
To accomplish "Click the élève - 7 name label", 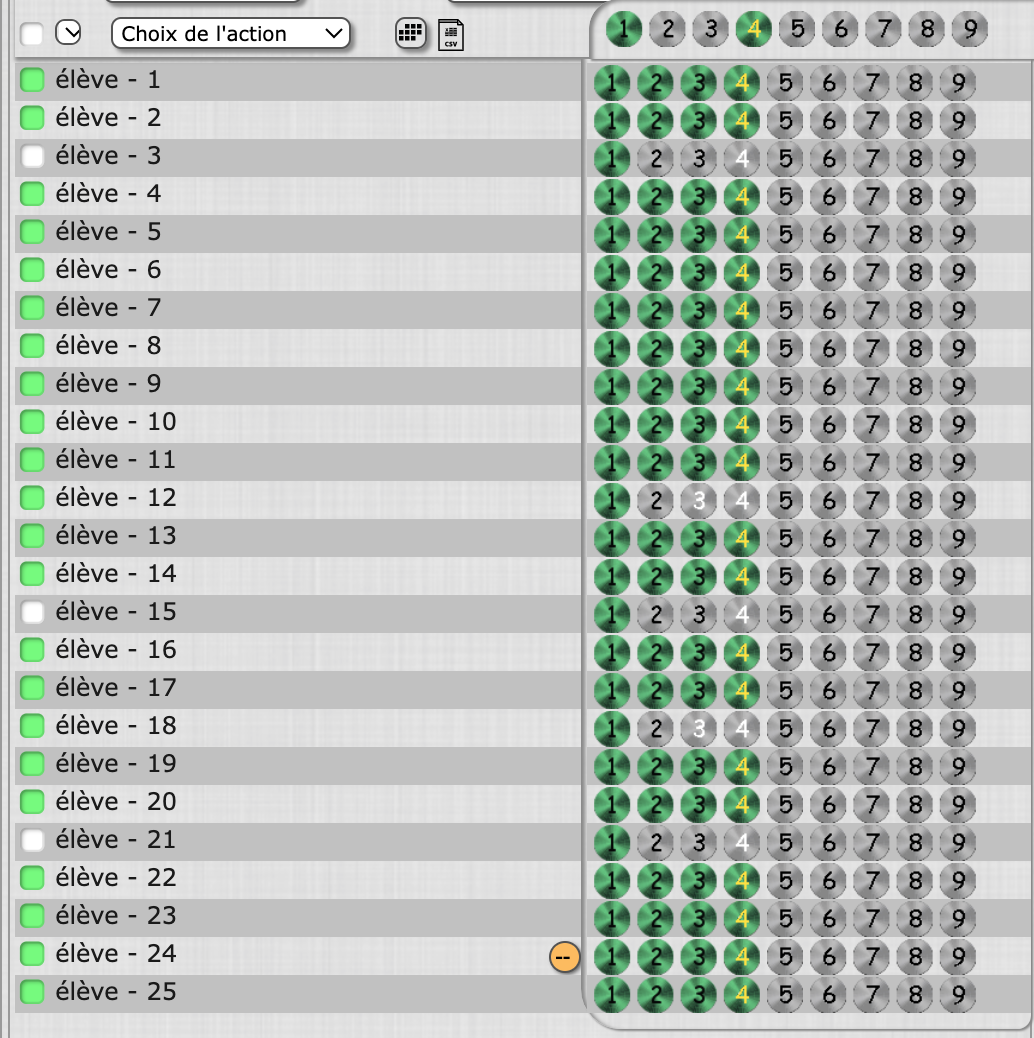I will (x=108, y=308).
